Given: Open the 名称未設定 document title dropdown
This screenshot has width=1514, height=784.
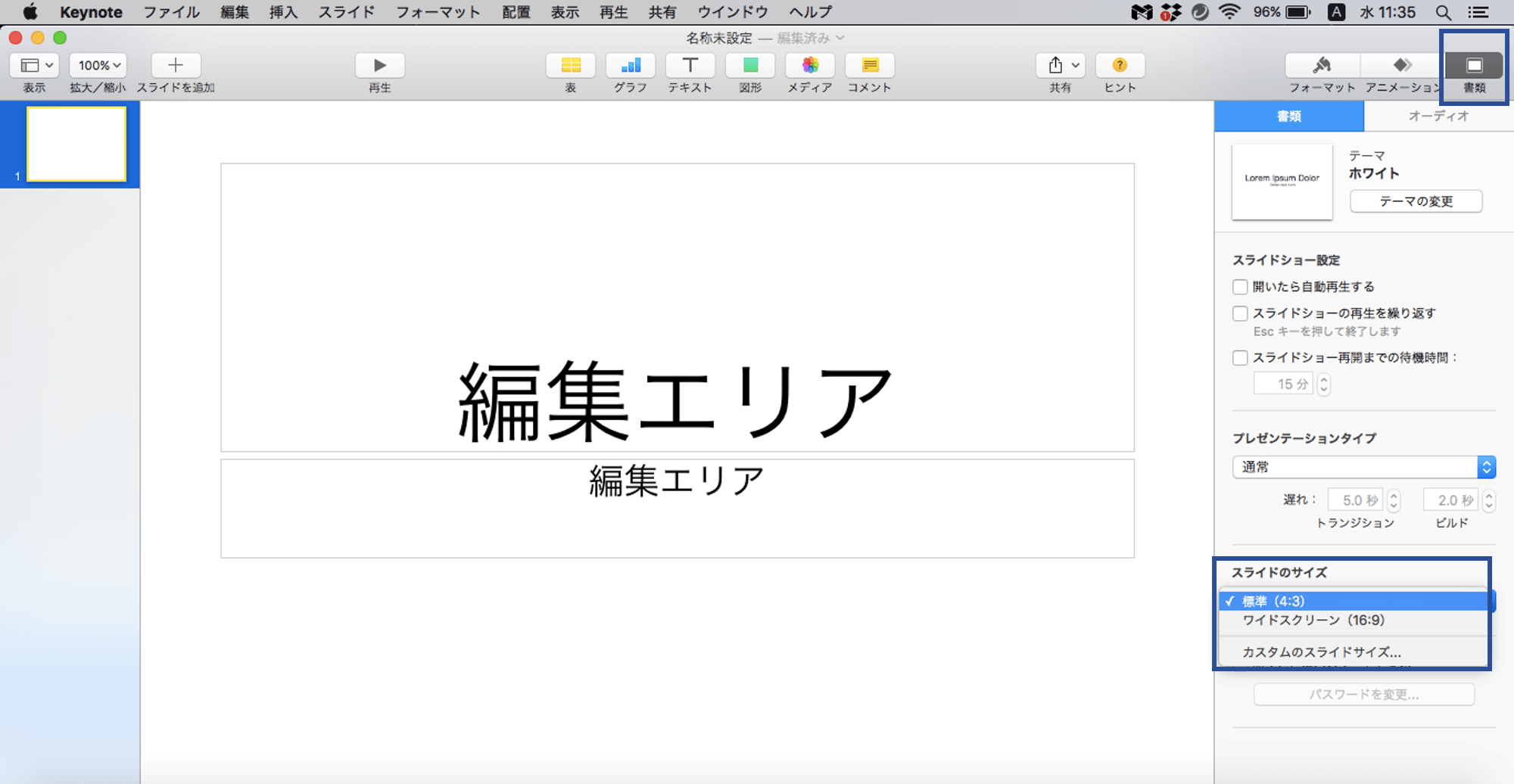Looking at the screenshot, I should point(765,38).
